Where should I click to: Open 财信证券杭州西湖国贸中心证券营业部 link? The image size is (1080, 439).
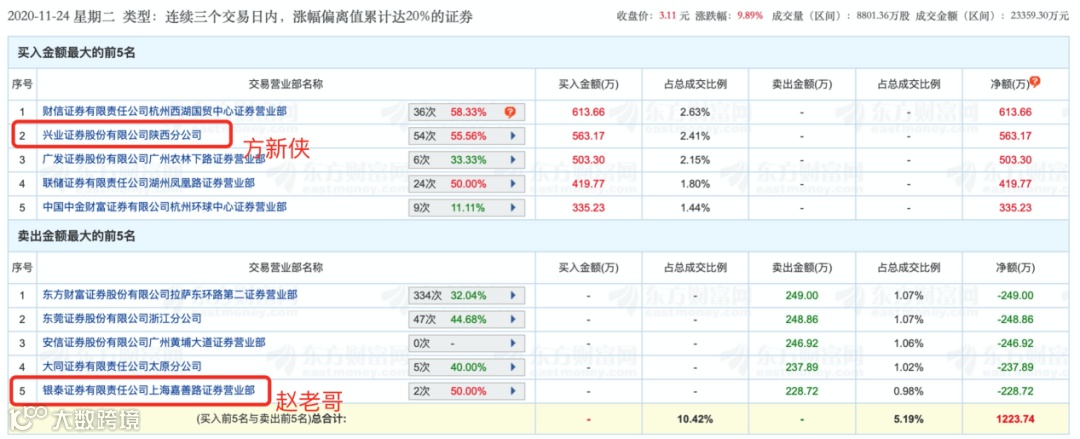coord(165,111)
